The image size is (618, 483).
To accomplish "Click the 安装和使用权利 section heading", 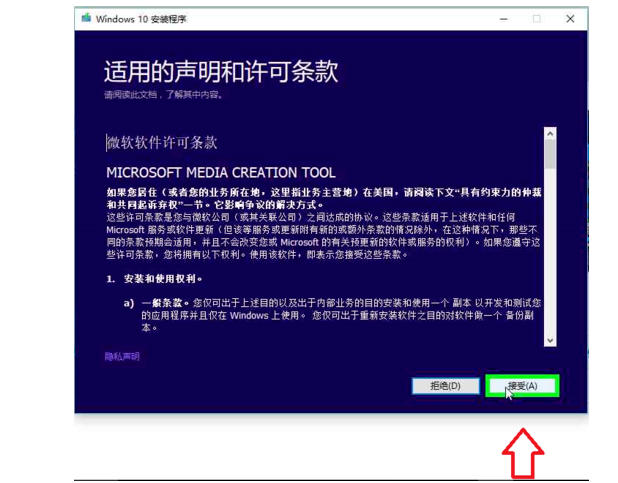I will [160, 278].
